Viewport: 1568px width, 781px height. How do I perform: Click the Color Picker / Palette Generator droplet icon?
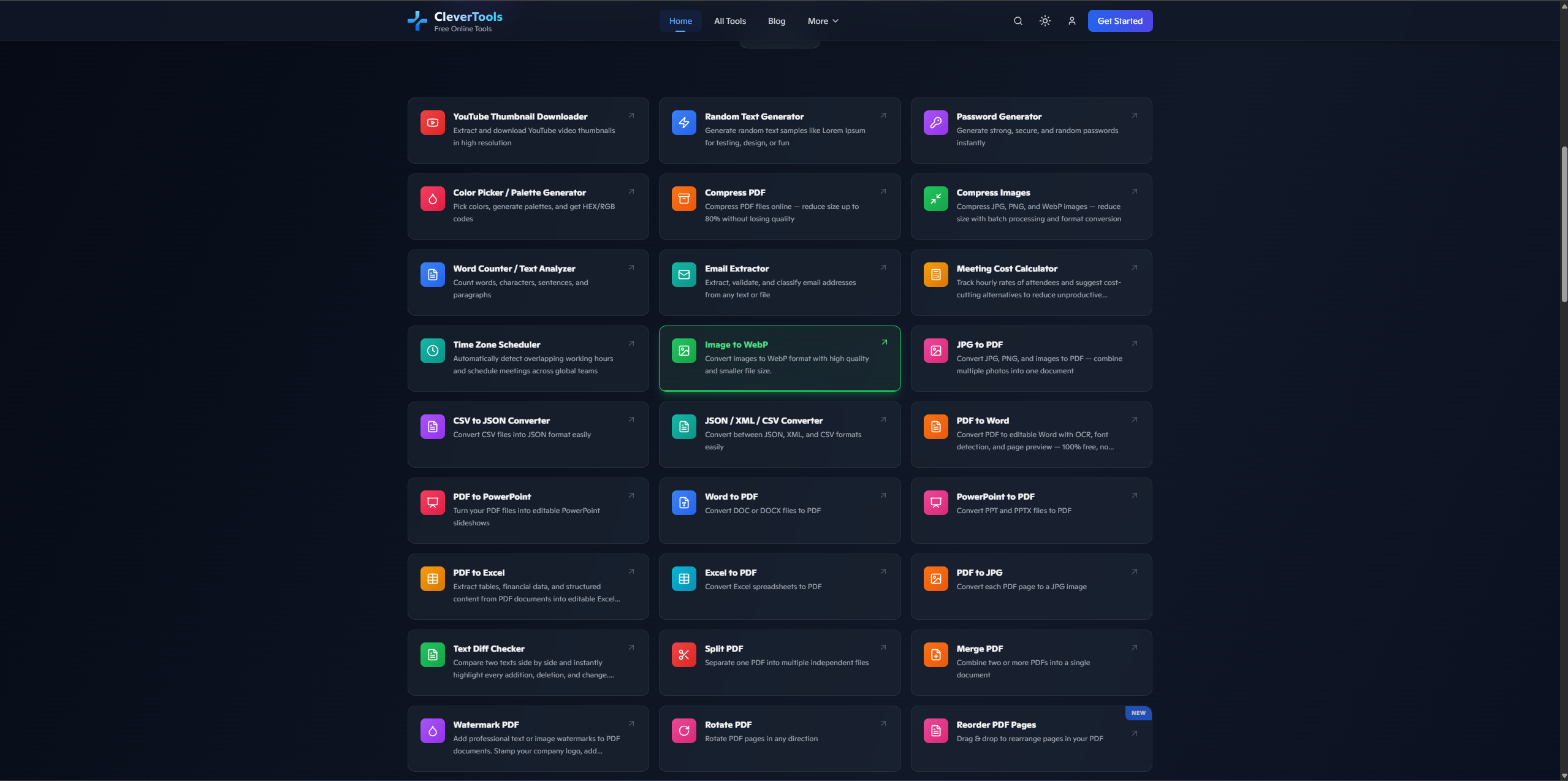pyautogui.click(x=432, y=198)
